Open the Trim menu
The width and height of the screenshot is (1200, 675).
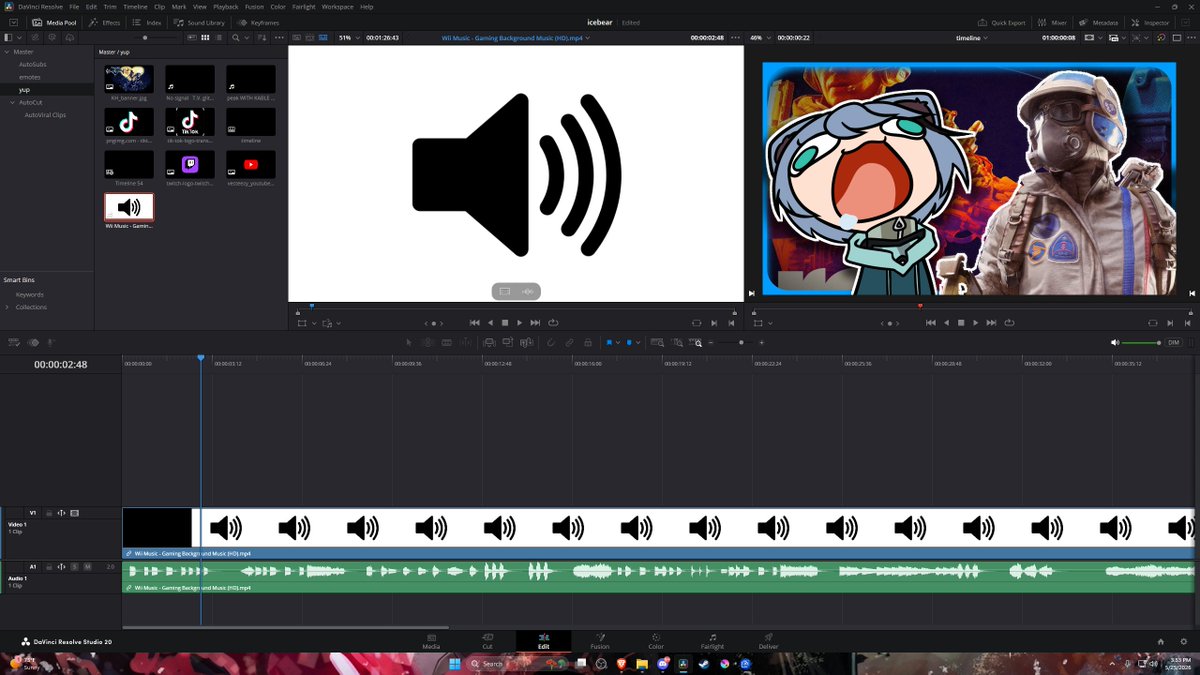(110, 6)
